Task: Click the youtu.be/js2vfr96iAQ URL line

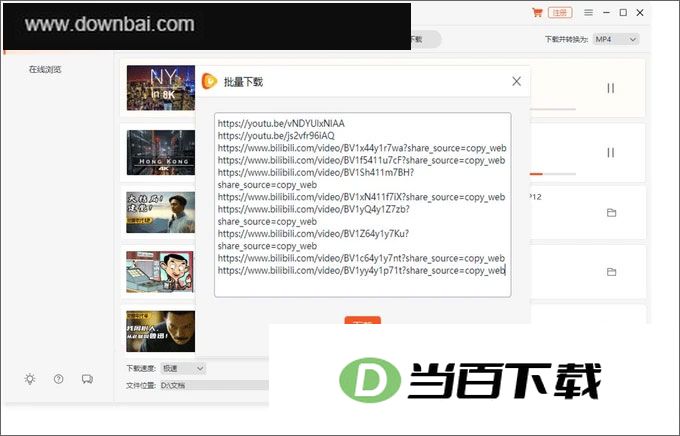Action: (x=276, y=136)
